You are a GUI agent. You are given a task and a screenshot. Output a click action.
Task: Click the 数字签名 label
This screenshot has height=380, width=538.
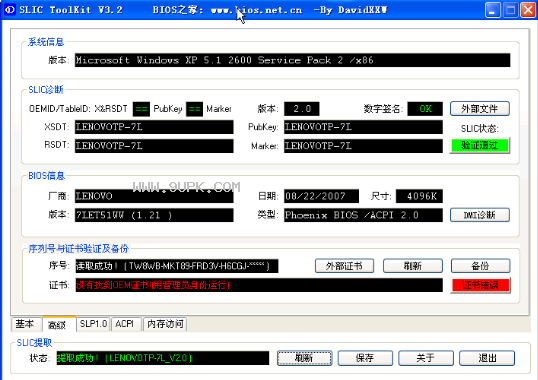[383, 109]
